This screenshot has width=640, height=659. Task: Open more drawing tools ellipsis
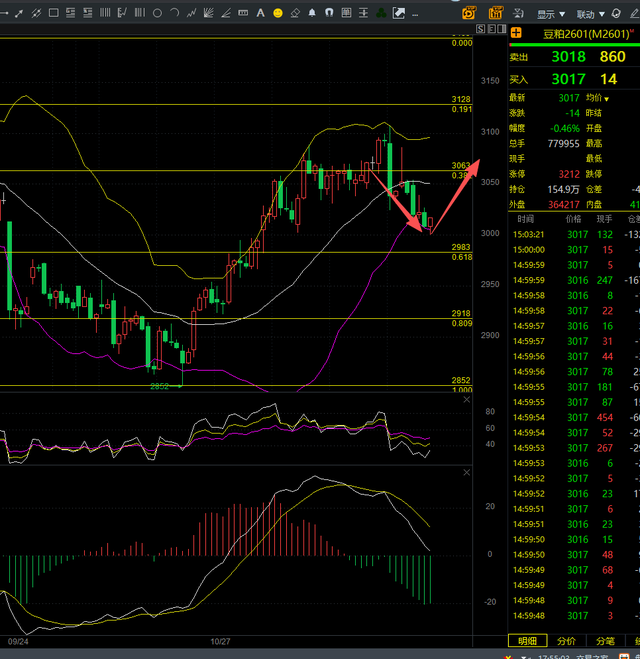pos(415,15)
